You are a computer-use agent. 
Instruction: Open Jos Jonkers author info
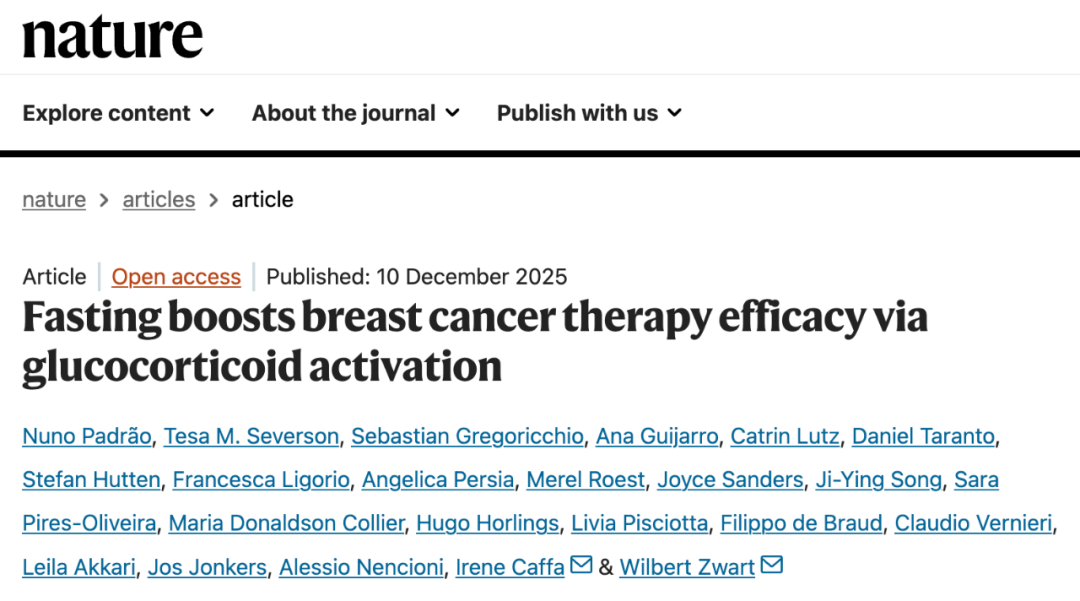point(207,568)
